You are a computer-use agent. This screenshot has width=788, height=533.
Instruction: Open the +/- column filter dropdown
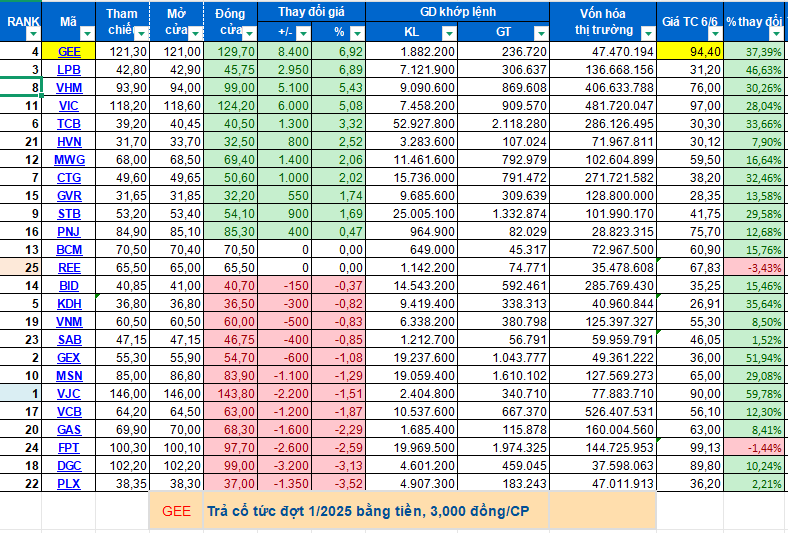(303, 34)
